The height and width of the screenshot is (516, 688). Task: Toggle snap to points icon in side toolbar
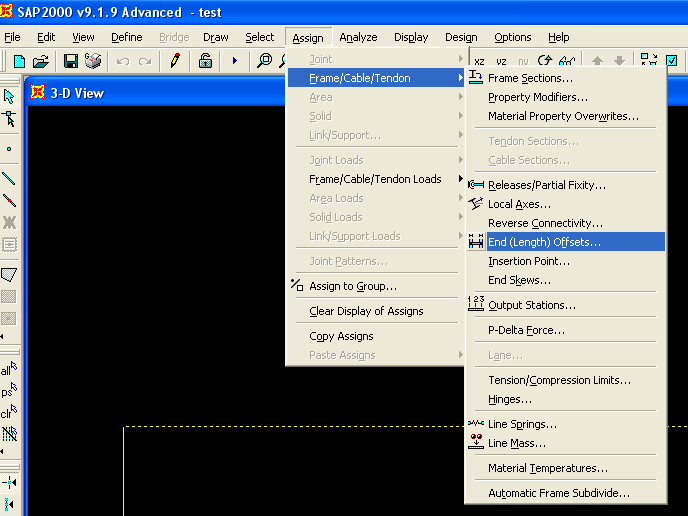pos(9,483)
